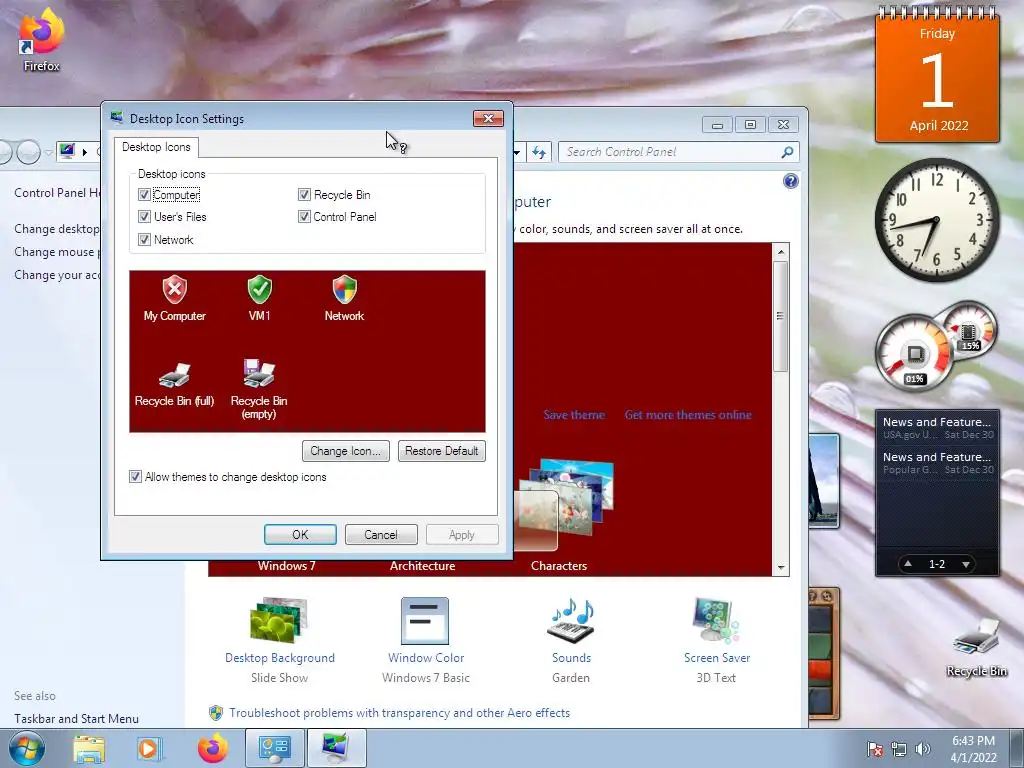Open Taskbar and Start Menu link
The width and height of the screenshot is (1024, 768).
pos(76,718)
